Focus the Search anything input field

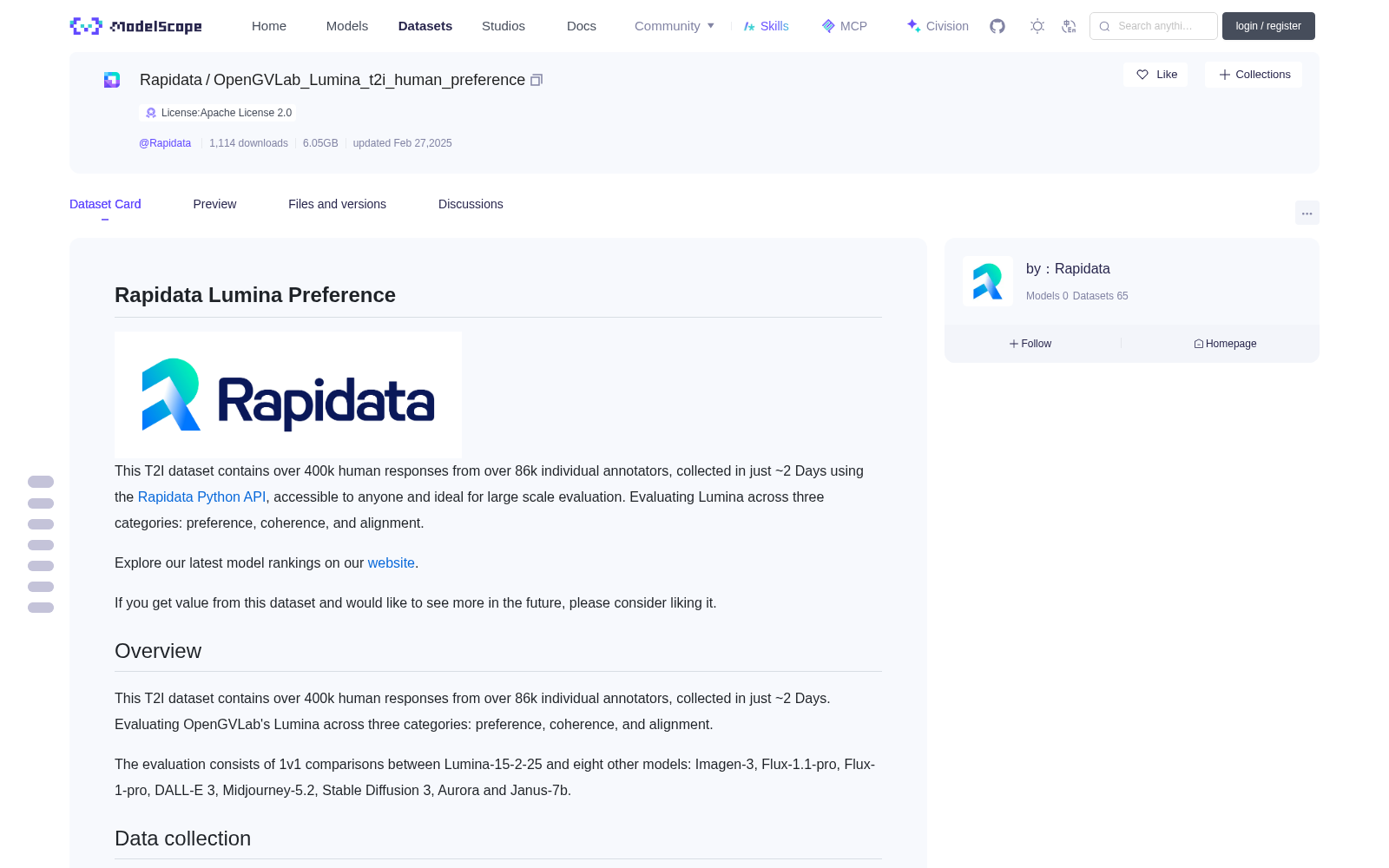[1154, 26]
